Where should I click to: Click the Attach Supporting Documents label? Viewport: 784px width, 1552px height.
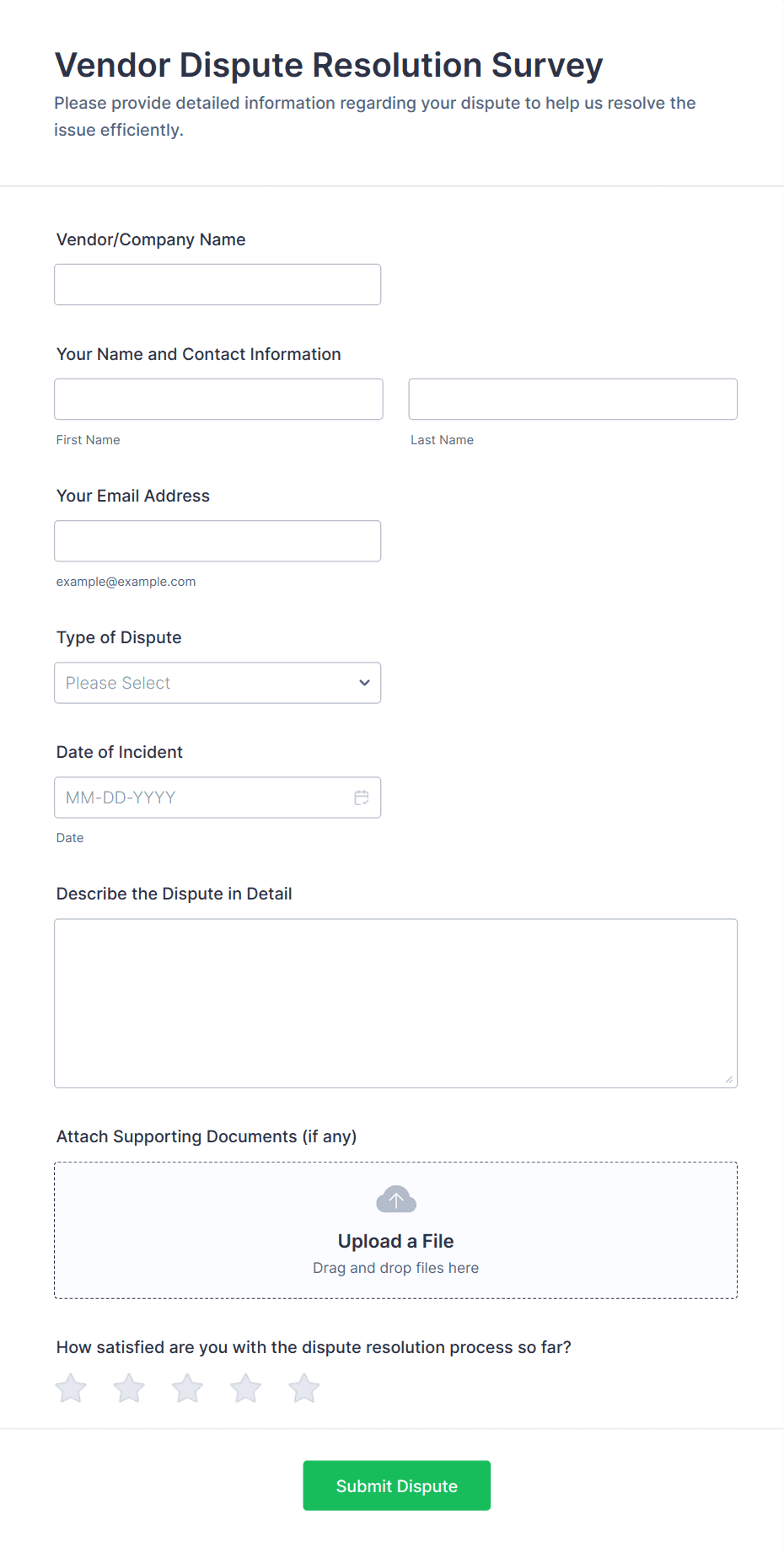(206, 1136)
